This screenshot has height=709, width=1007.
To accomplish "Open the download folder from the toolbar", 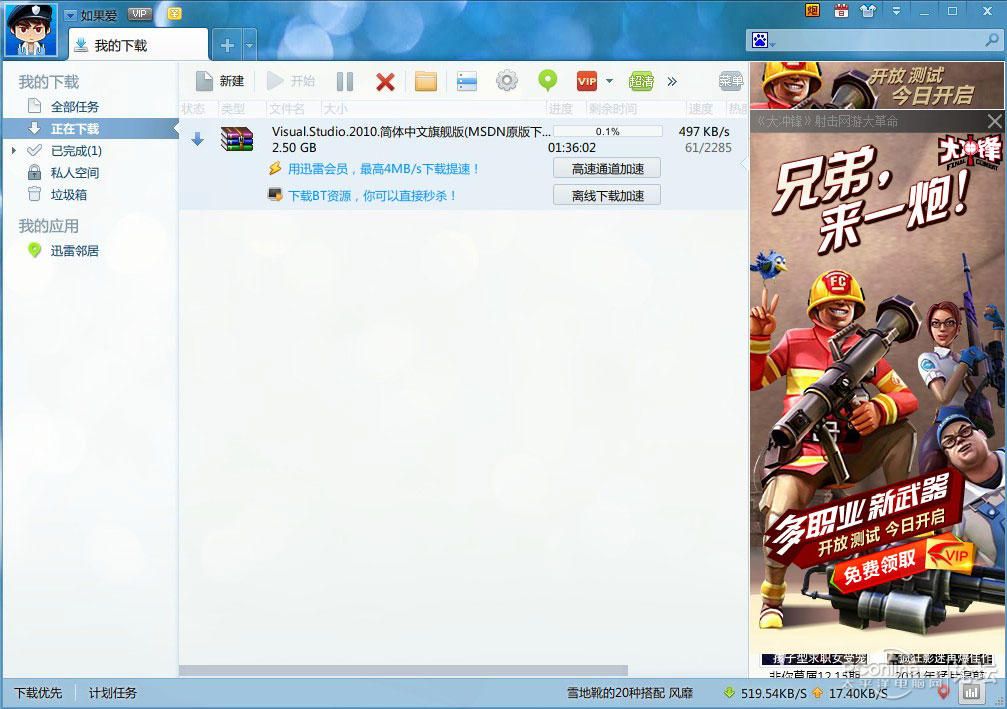I will 426,81.
